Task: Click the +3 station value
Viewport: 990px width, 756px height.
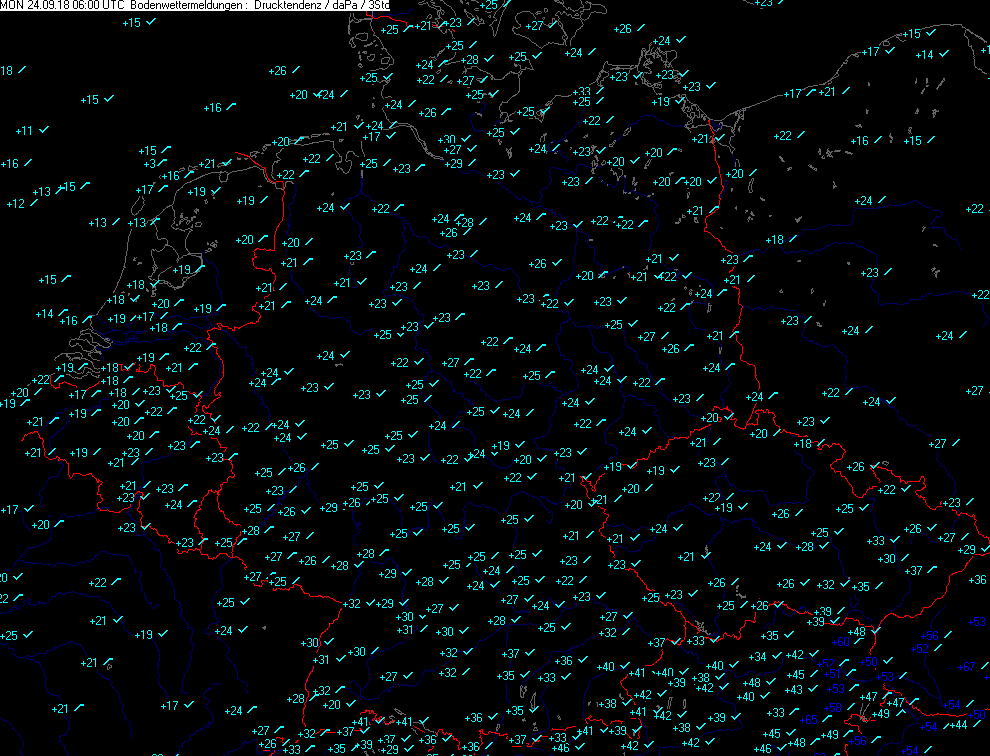Action: [149, 164]
